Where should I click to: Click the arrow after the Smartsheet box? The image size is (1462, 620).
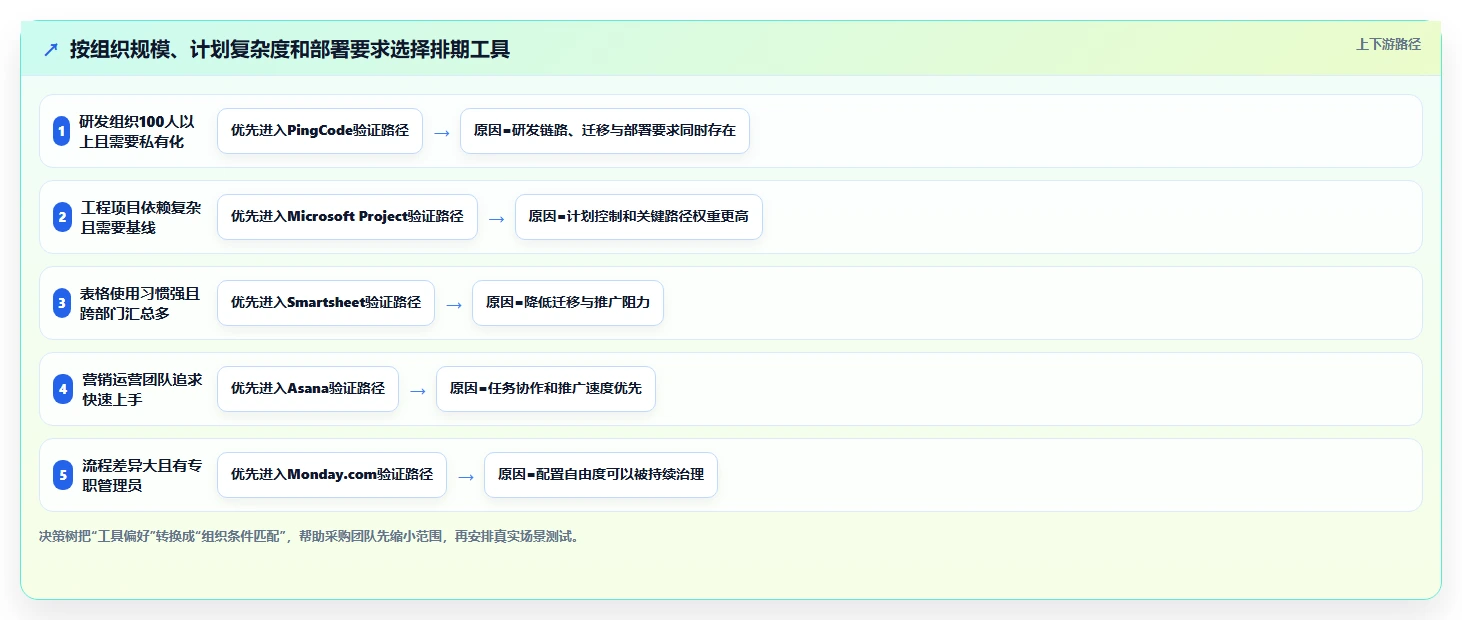(x=453, y=304)
